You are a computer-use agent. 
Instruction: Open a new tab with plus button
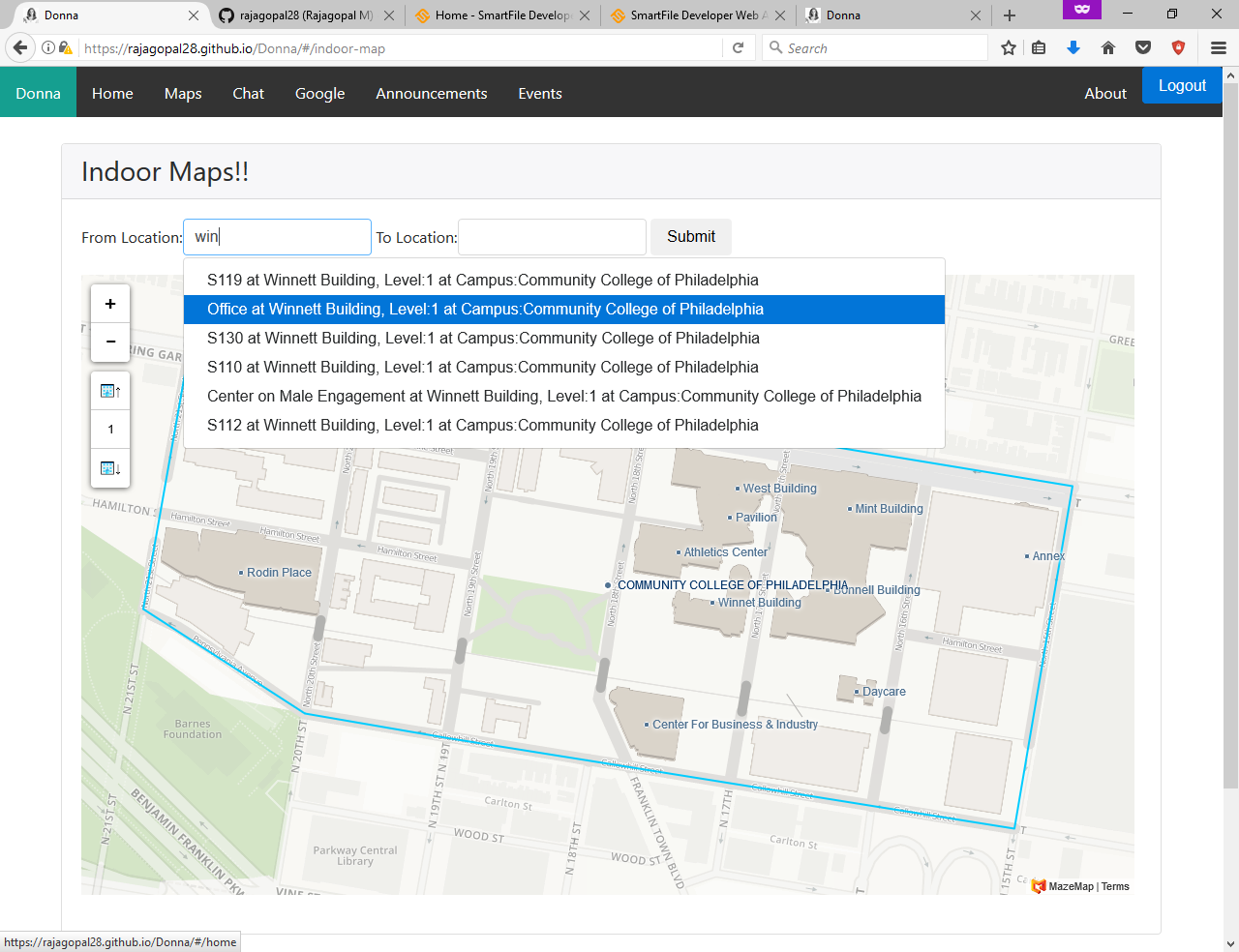click(1010, 15)
